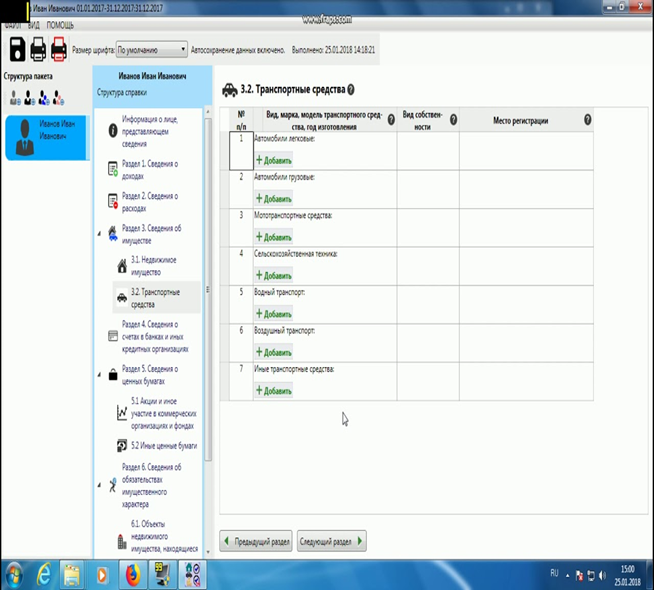Collapse Раздел 6 обязательства имущественного характера
Image resolution: width=654 pixels, height=590 pixels.
click(99, 485)
